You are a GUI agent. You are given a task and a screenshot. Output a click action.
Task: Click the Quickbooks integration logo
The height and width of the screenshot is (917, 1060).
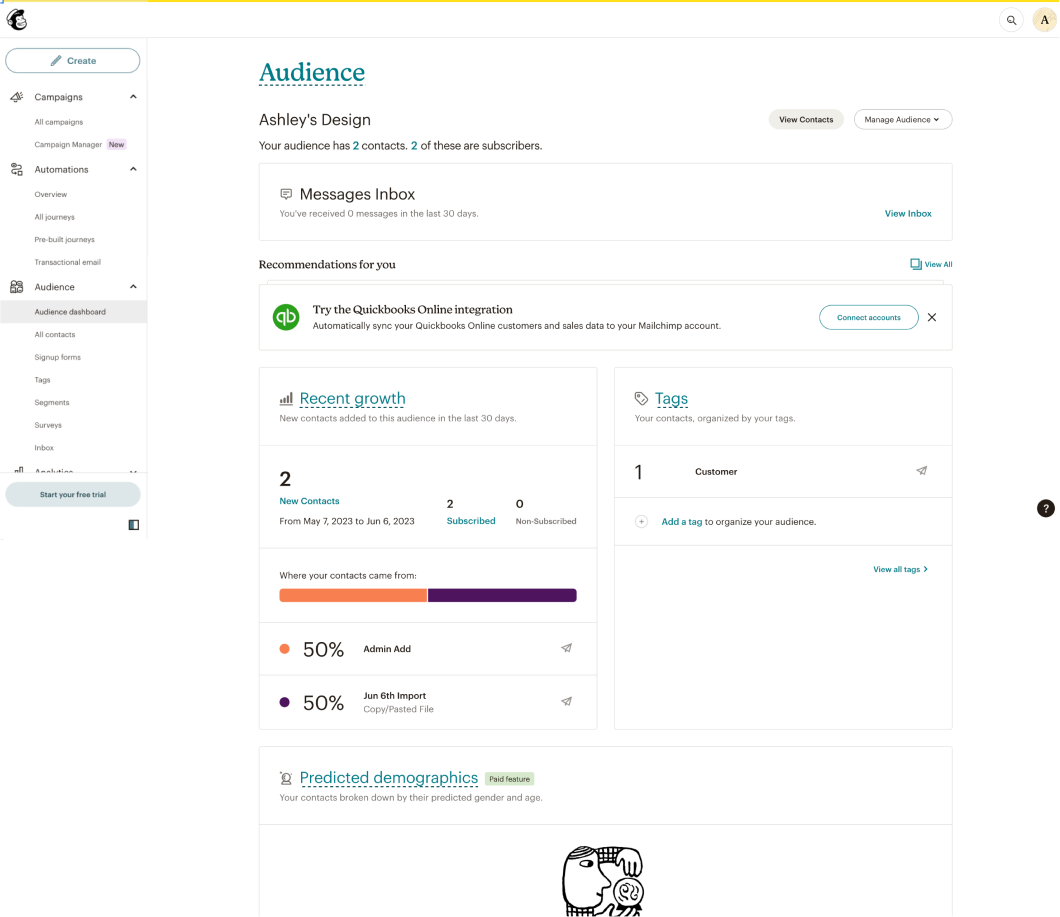click(x=286, y=317)
